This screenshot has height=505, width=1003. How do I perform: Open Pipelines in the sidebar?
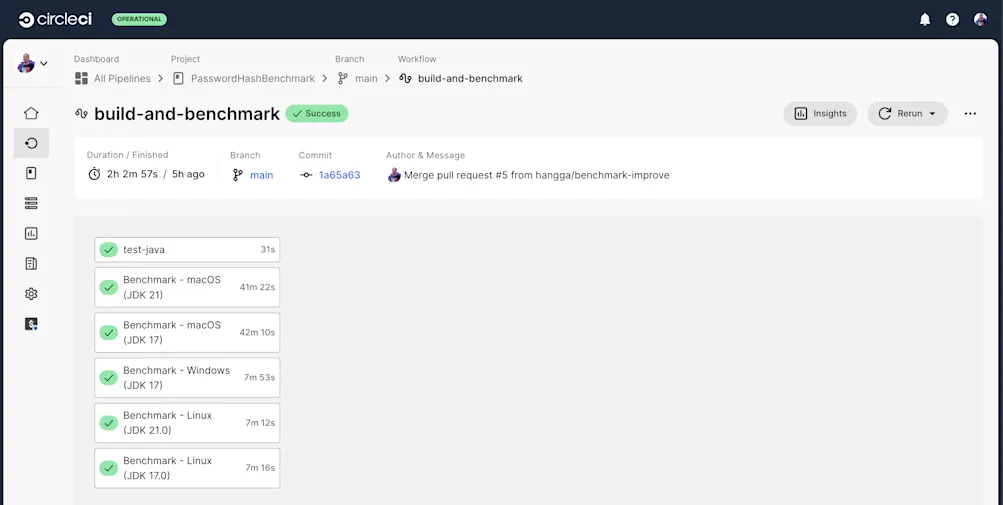31,143
